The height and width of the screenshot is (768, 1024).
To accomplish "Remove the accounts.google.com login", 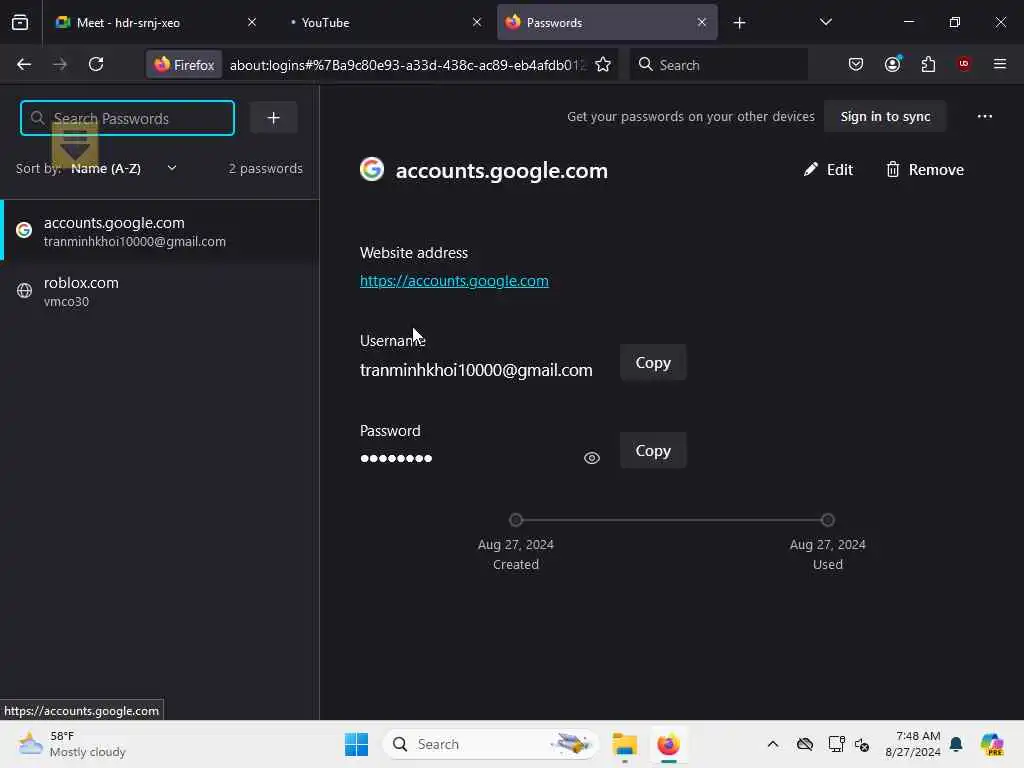I will click(924, 170).
